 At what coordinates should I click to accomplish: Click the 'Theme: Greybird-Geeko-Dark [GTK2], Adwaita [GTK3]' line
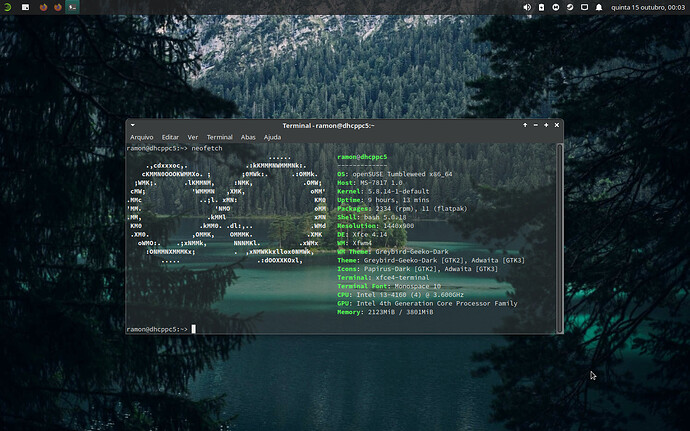[431, 260]
